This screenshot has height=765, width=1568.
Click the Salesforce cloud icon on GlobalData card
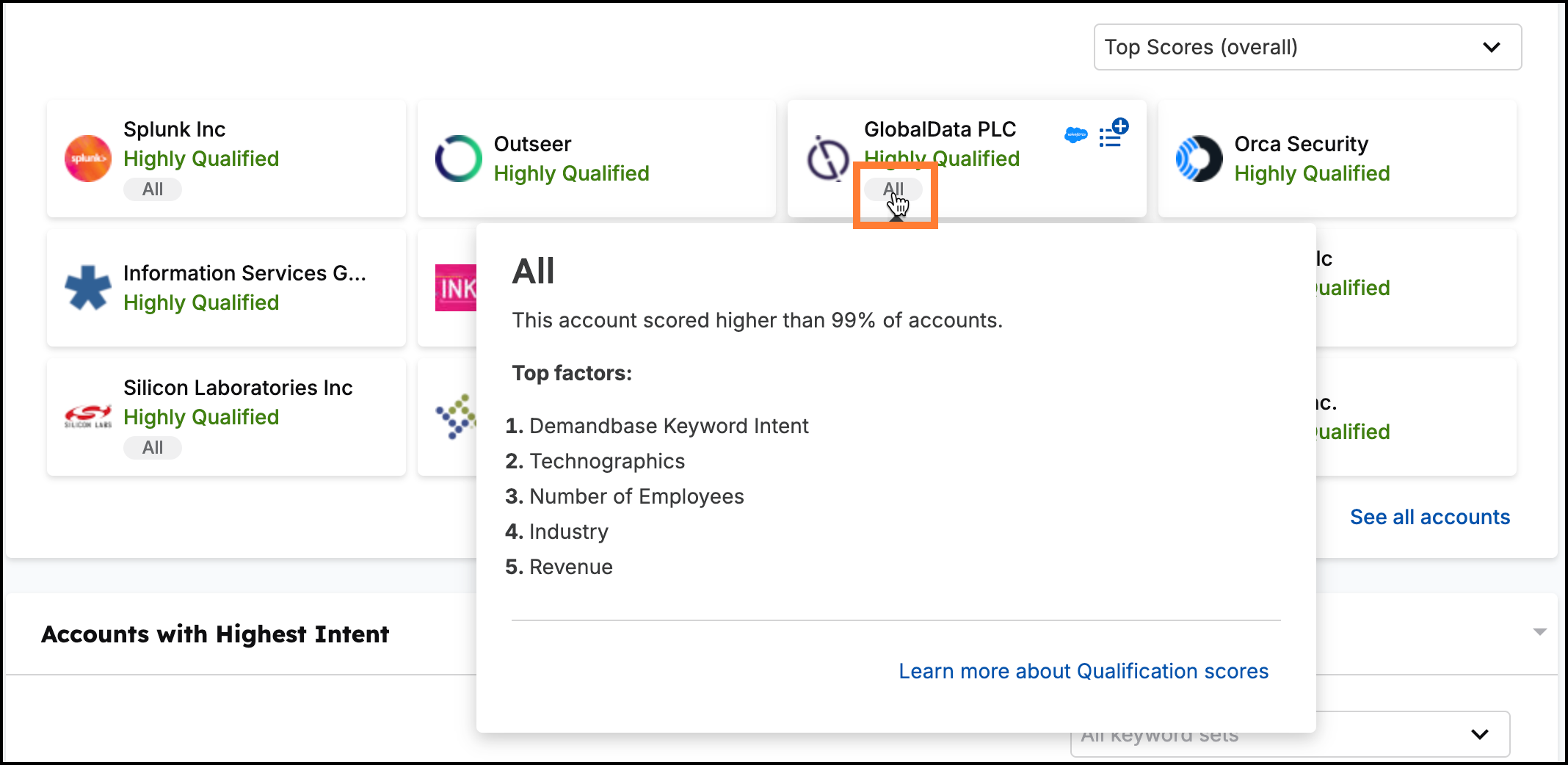click(x=1075, y=135)
